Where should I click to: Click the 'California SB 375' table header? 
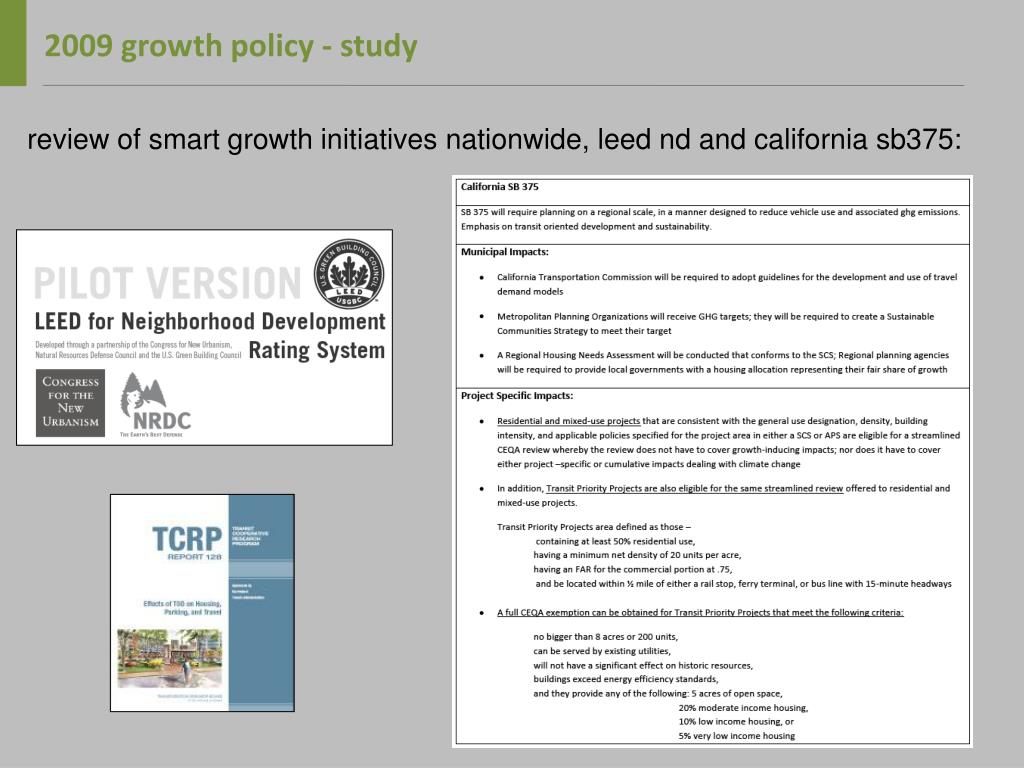[500, 187]
